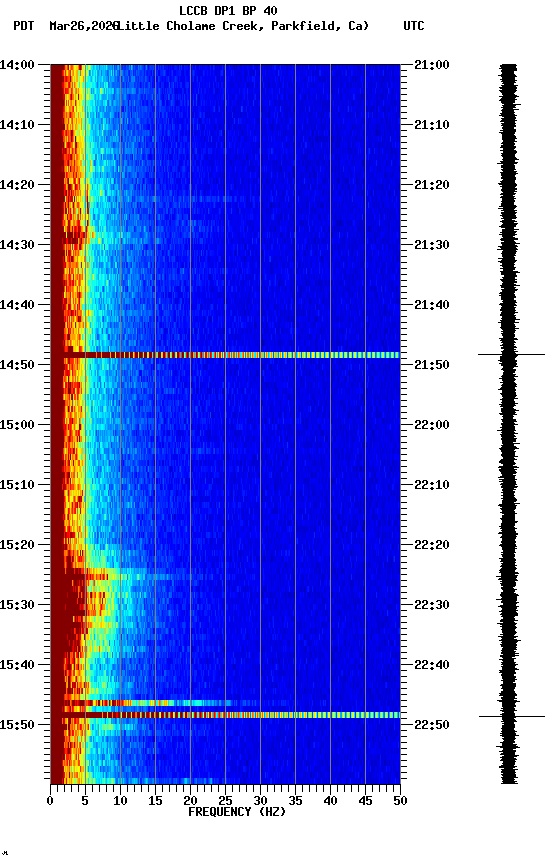The height and width of the screenshot is (864, 552).
Task: Click the 15:30 PDT time label
Action: [x=17, y=606]
